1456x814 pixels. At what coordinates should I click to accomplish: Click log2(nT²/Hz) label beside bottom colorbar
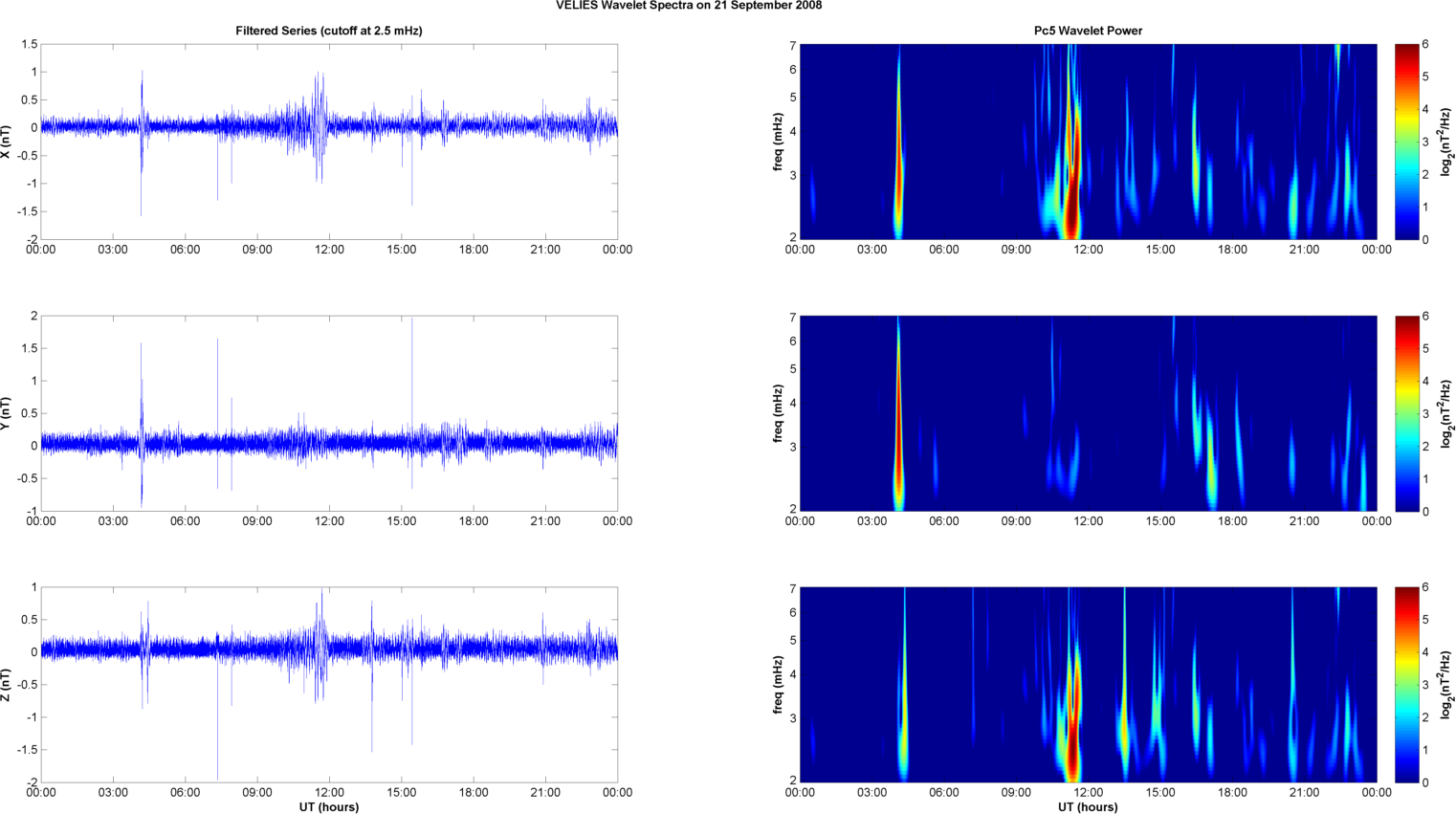[1448, 686]
